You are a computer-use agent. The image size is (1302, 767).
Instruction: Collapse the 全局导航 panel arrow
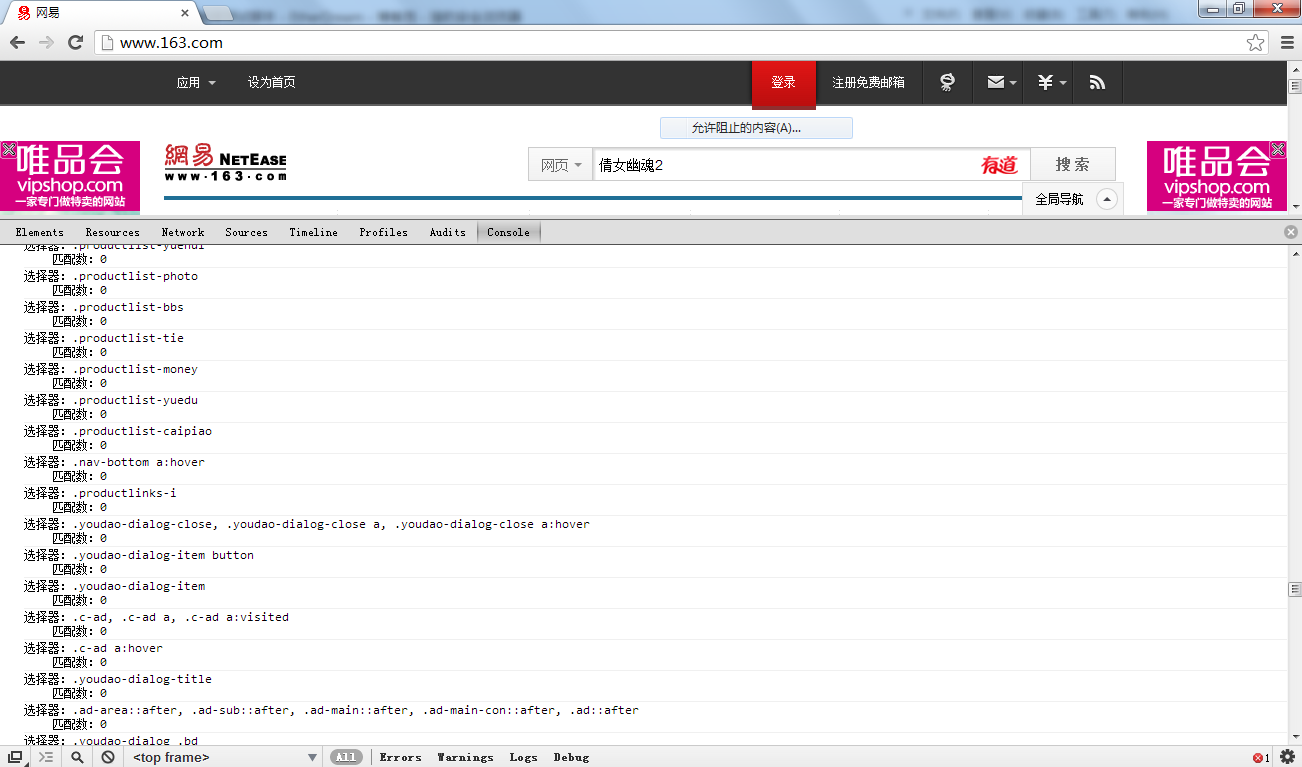click(x=1106, y=199)
